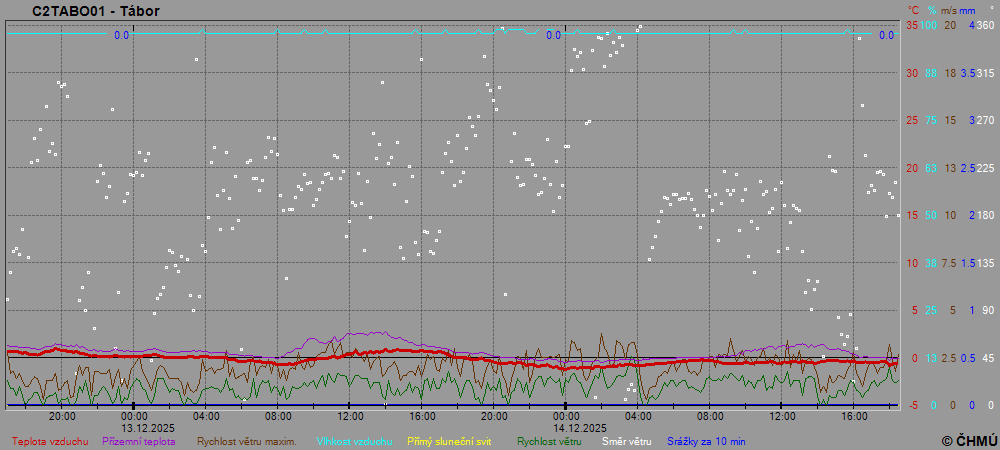Screen dimensions: 1000x450
Task: Click the Rychlost větru maxim. legend label
Action: coord(246,441)
